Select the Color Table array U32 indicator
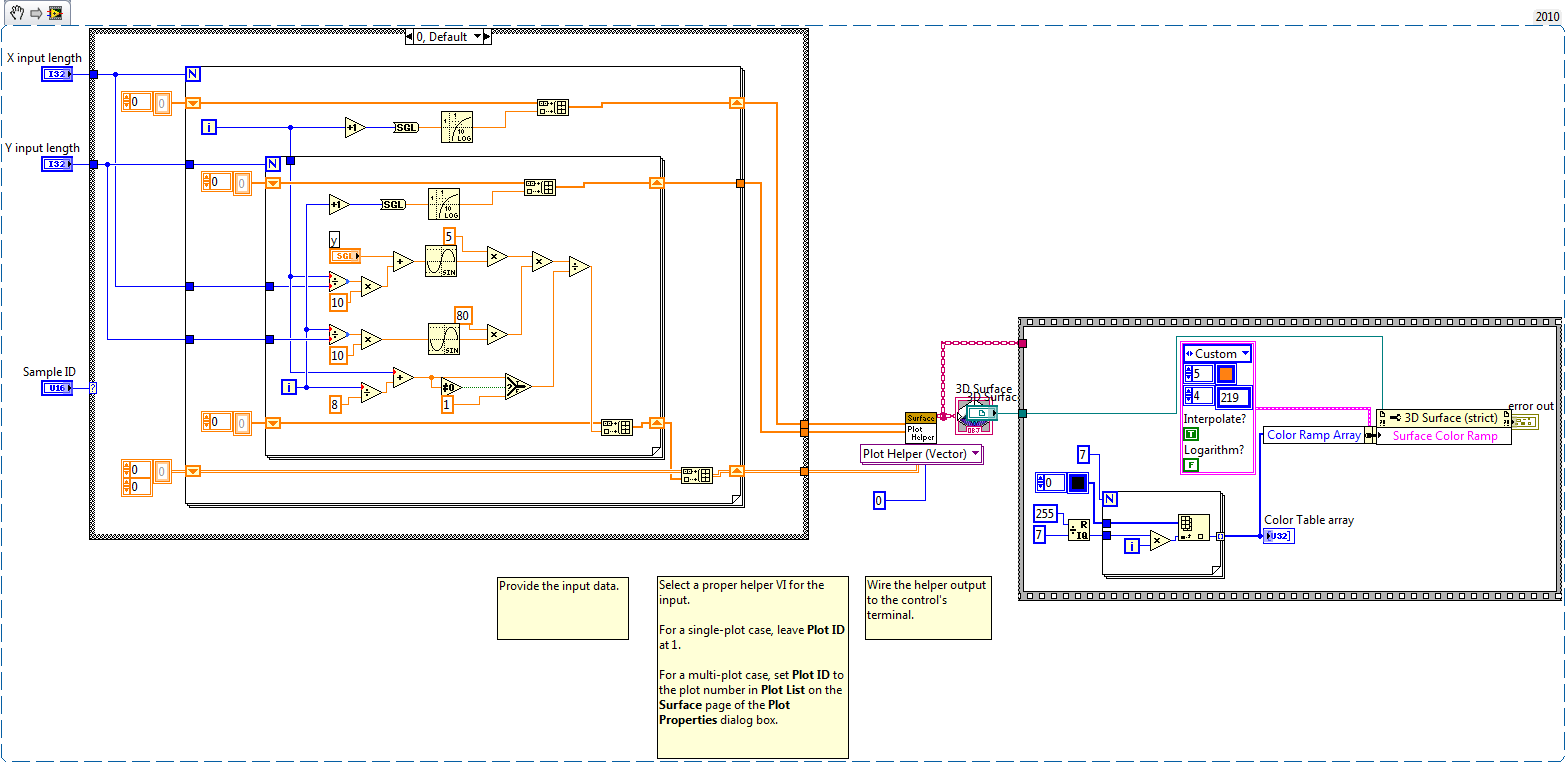1566x763 pixels. click(x=1278, y=536)
